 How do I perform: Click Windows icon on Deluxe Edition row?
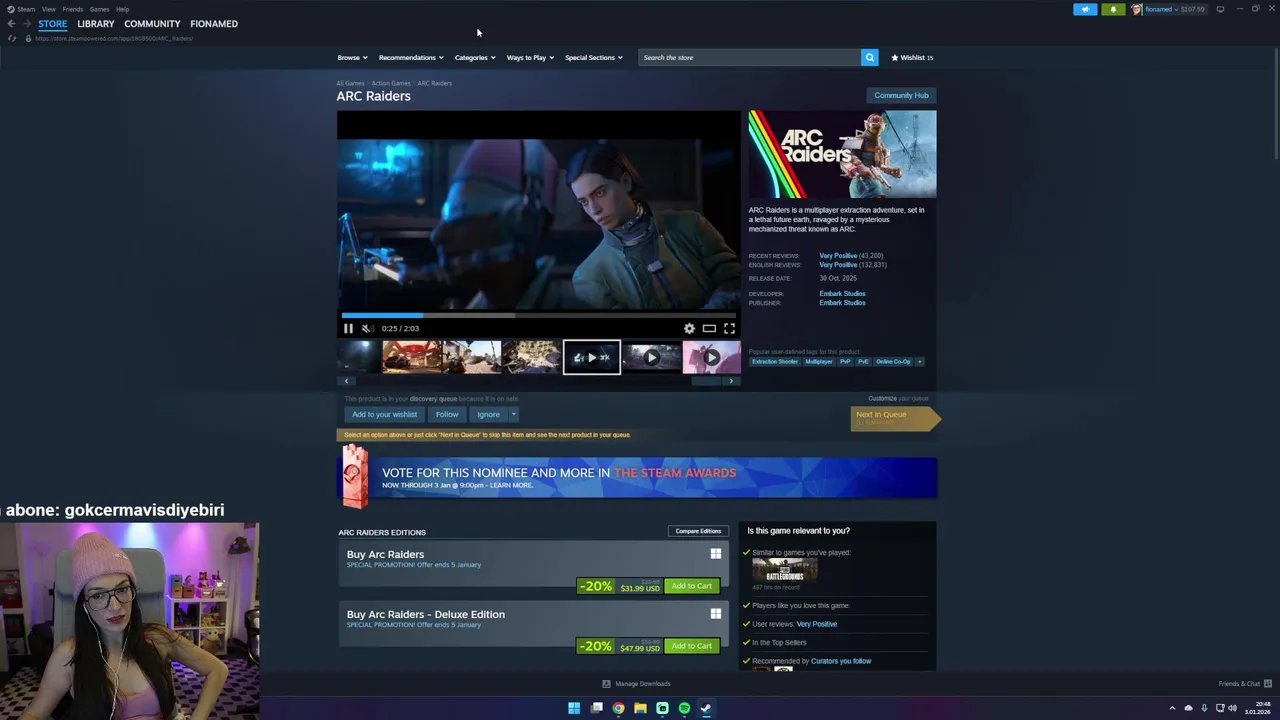pyautogui.click(x=716, y=613)
